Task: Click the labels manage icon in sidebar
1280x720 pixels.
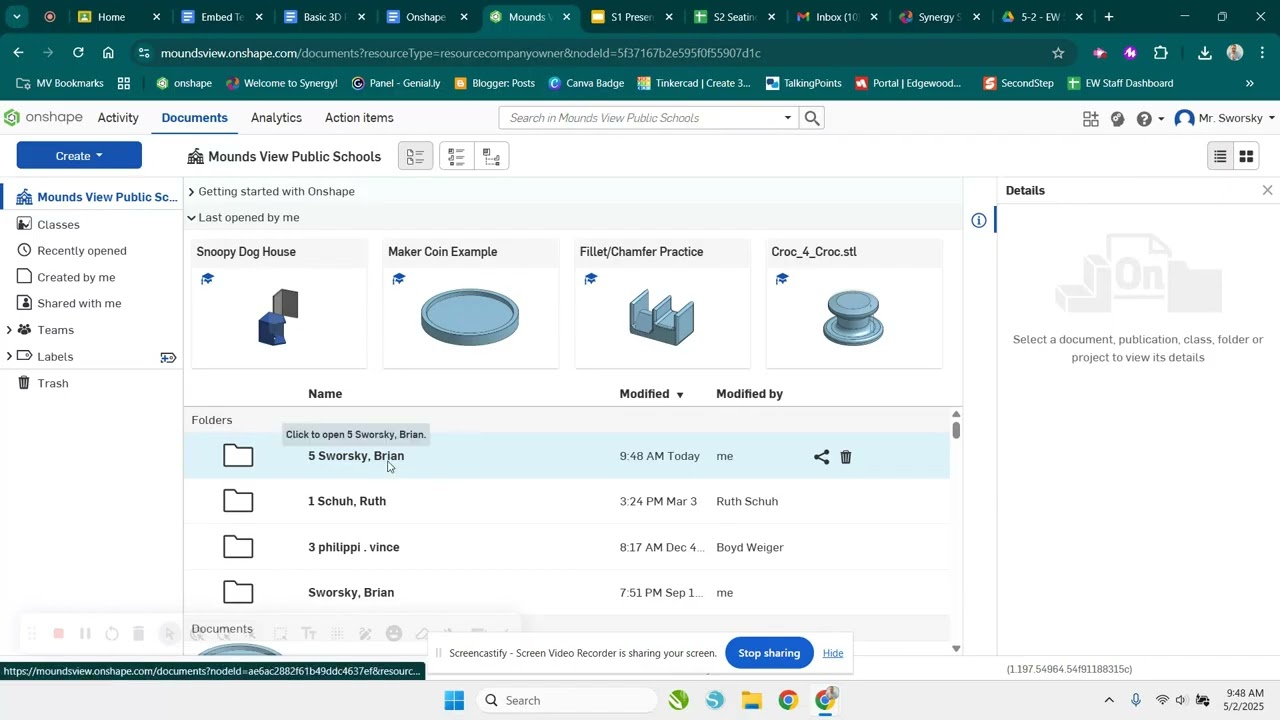Action: tap(168, 357)
